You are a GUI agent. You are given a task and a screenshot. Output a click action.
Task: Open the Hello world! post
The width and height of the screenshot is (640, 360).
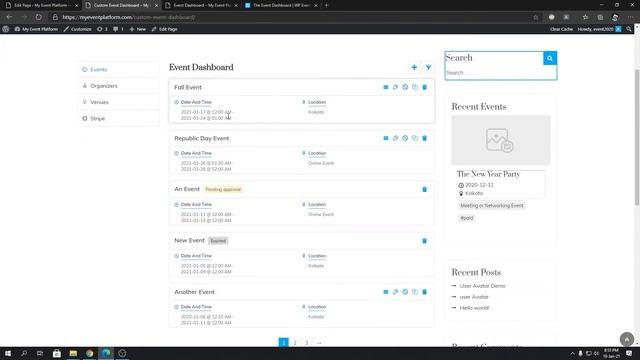pos(474,308)
